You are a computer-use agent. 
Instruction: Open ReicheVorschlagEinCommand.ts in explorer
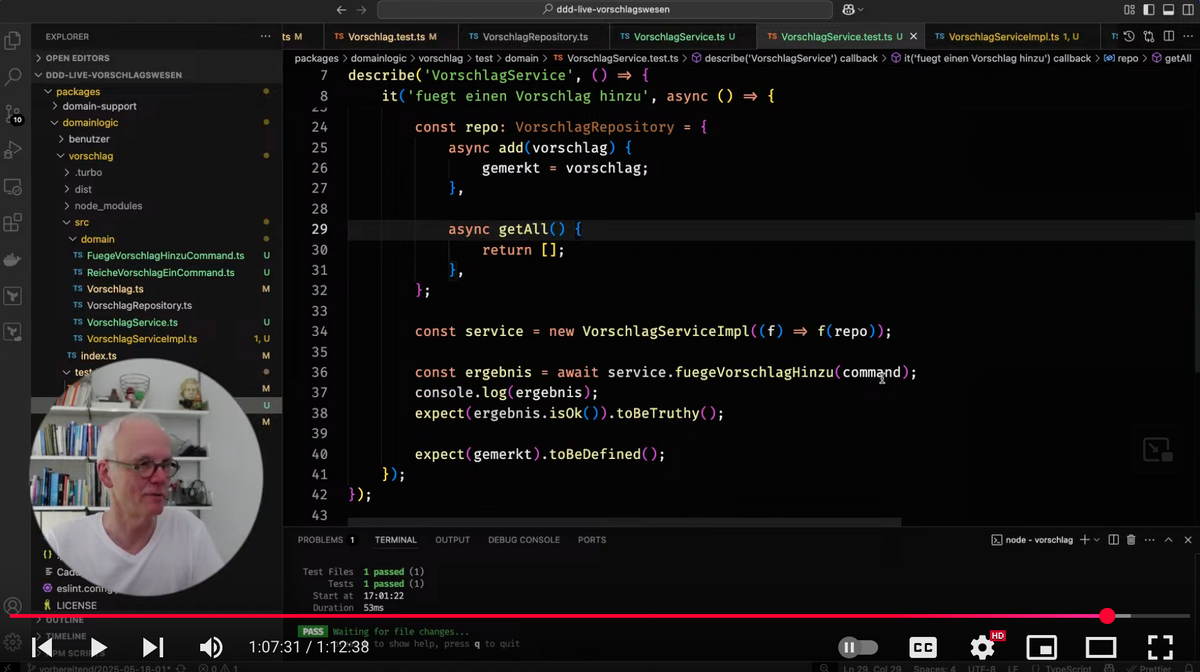(x=160, y=272)
